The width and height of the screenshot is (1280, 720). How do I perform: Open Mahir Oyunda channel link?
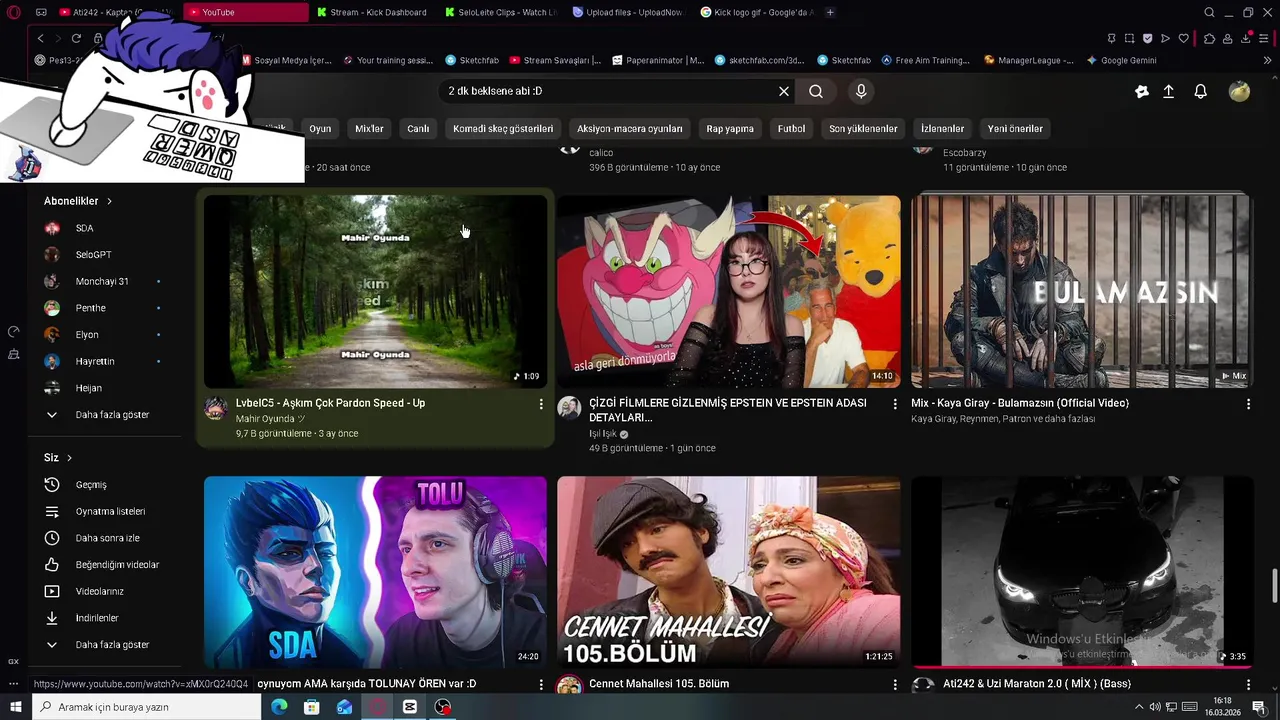[x=269, y=419]
